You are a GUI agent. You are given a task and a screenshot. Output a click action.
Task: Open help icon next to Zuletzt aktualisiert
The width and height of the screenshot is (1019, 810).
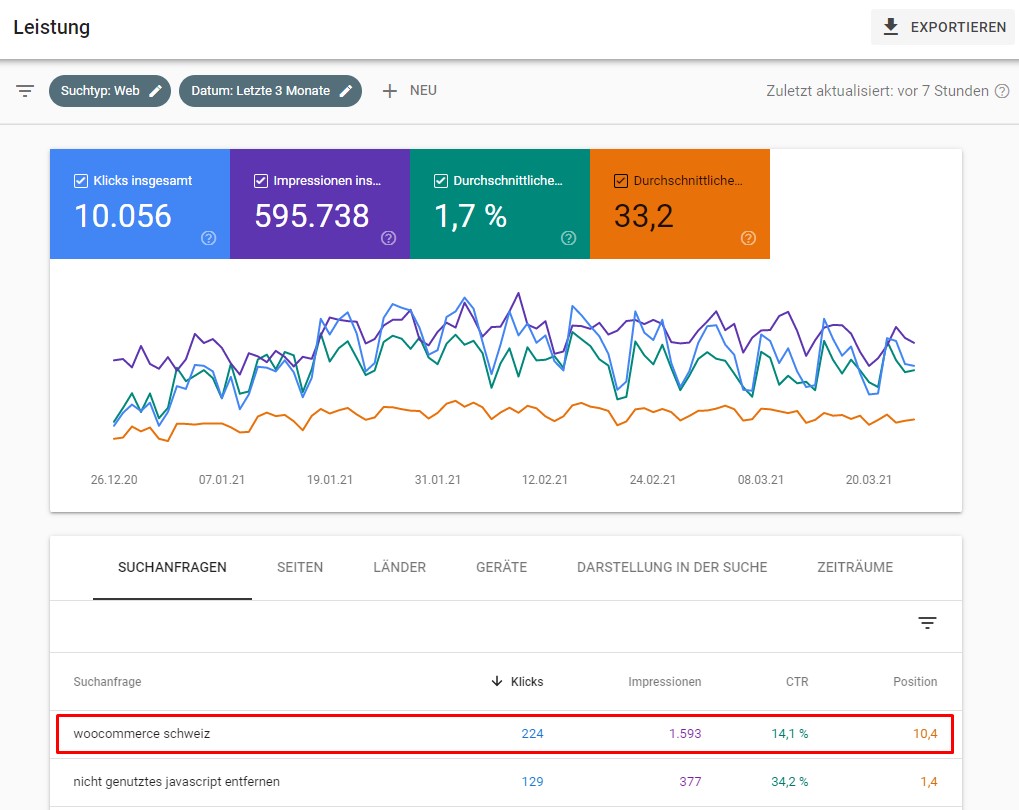pos(1002,91)
